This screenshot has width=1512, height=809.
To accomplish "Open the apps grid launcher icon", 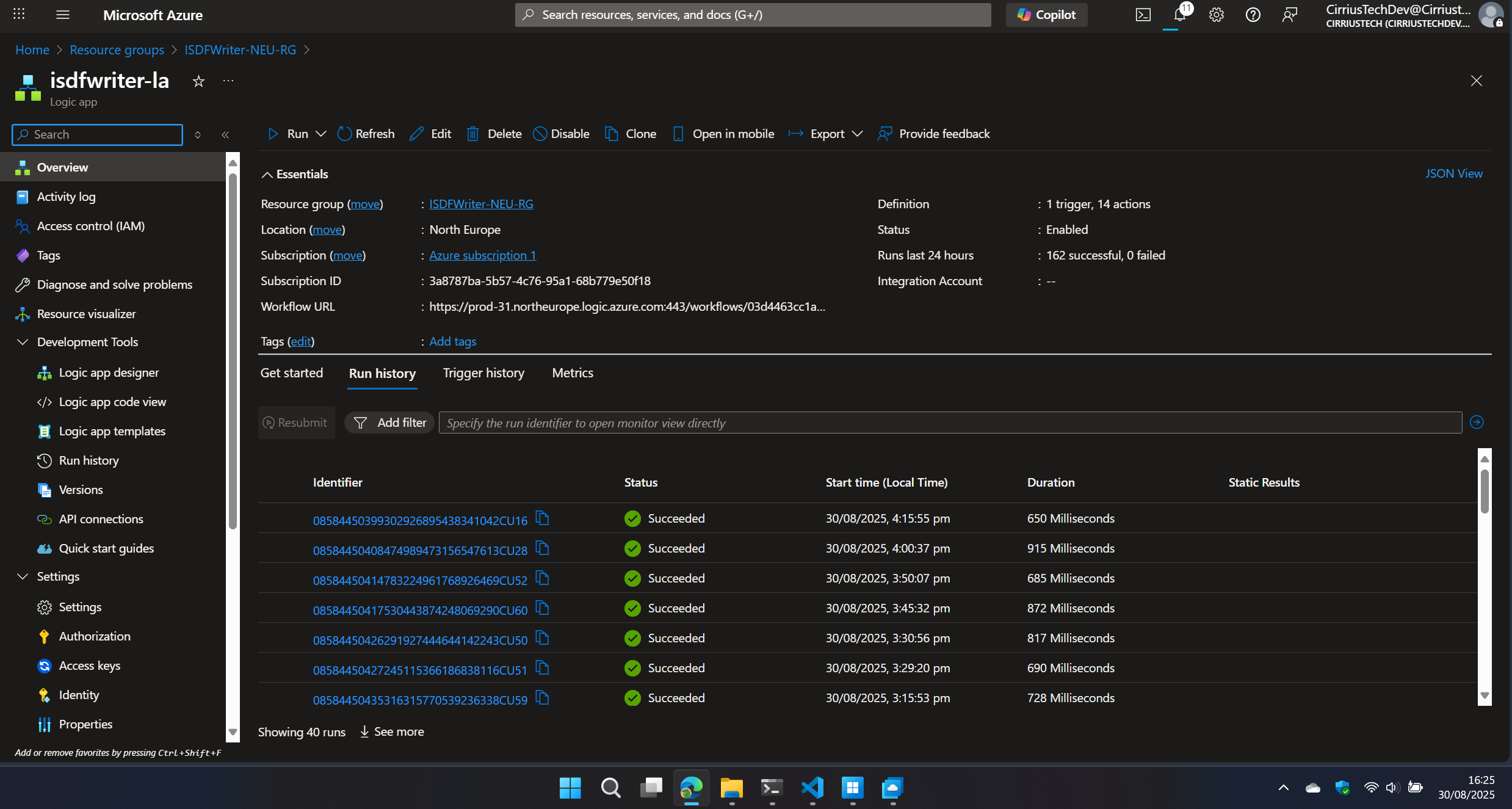I will point(19,15).
